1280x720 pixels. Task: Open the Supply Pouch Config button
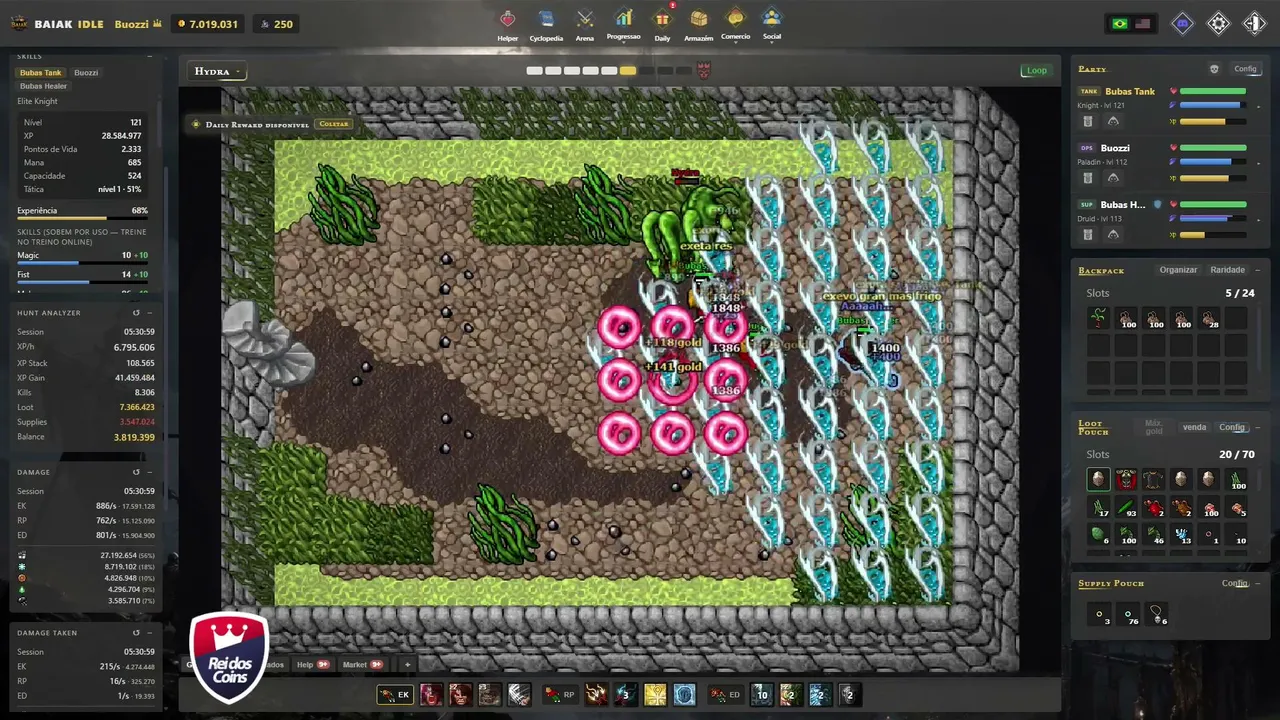(1235, 583)
